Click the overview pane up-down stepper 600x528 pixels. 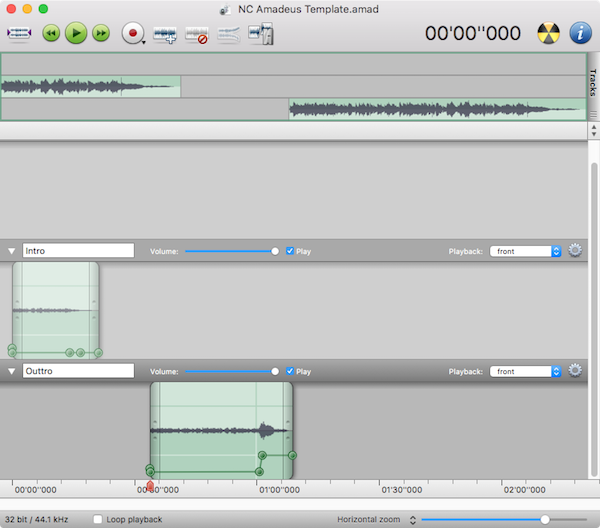click(593, 130)
